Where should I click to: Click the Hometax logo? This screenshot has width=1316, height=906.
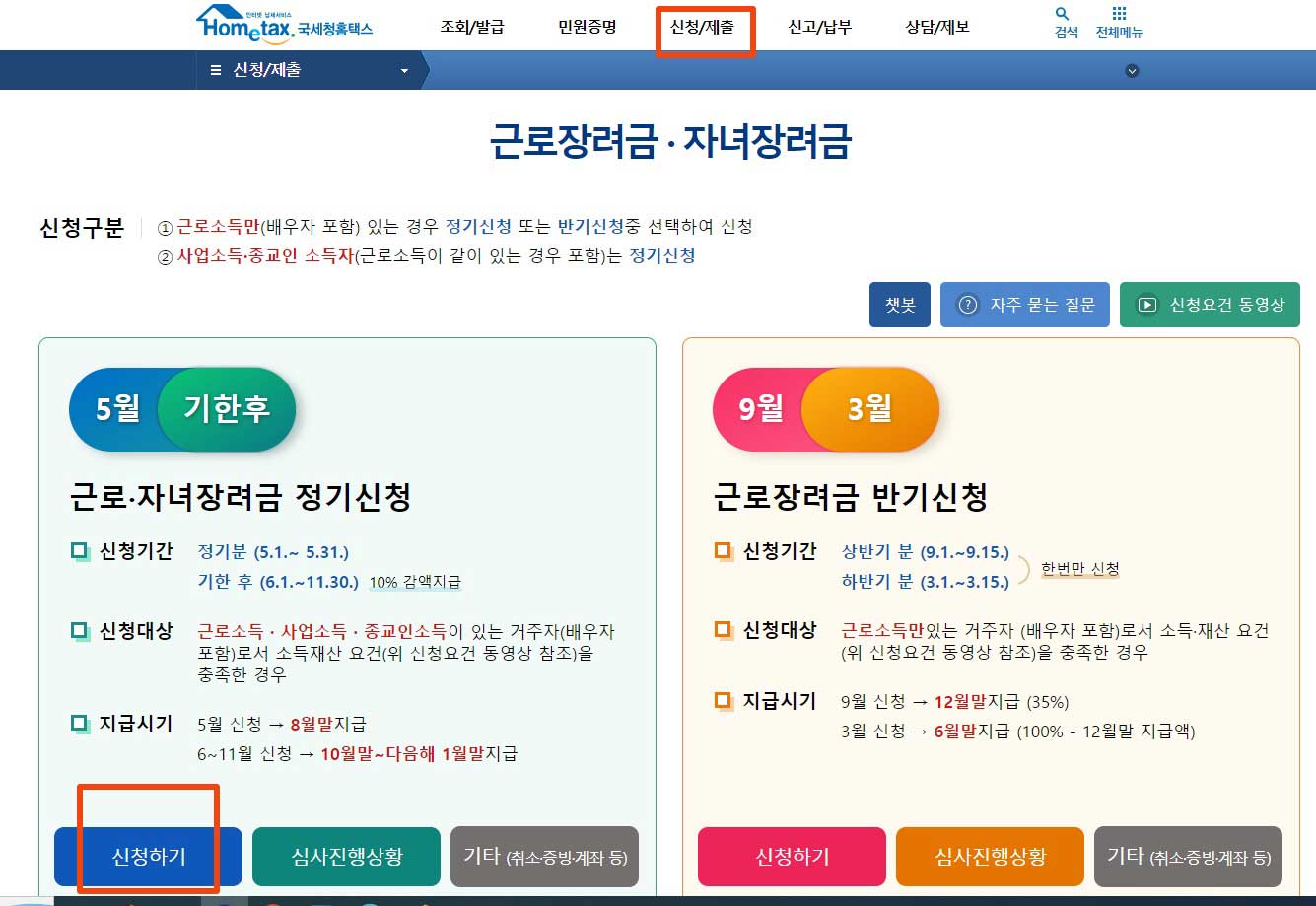[285, 24]
